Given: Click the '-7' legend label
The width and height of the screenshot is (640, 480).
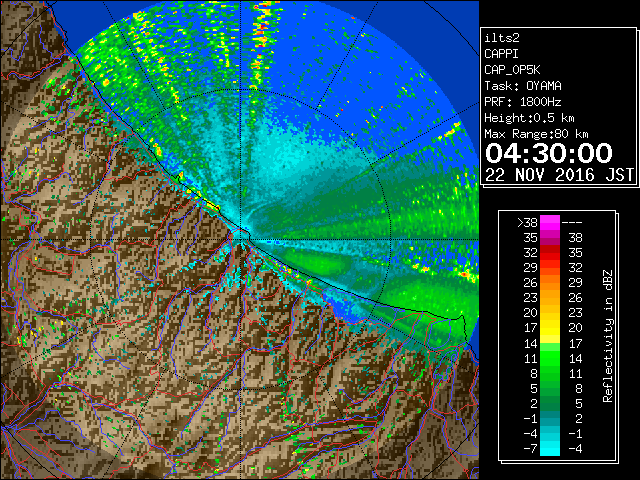Looking at the screenshot, I should (x=530, y=448).
